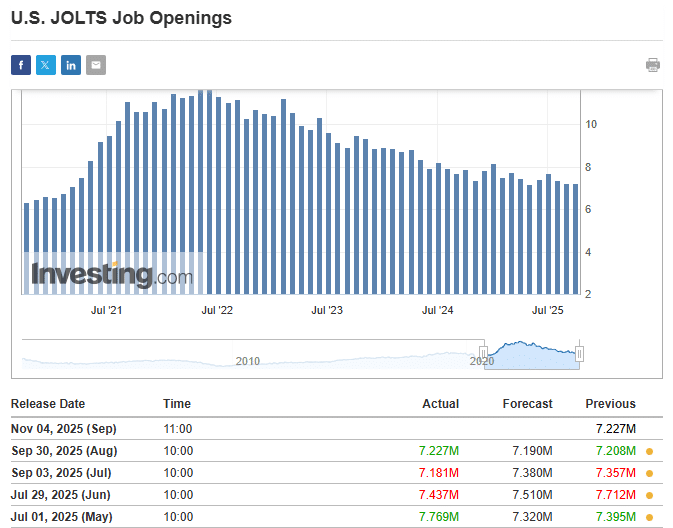Click orange revision dot in Sep 30 row
The image size is (673, 528).
tap(649, 451)
